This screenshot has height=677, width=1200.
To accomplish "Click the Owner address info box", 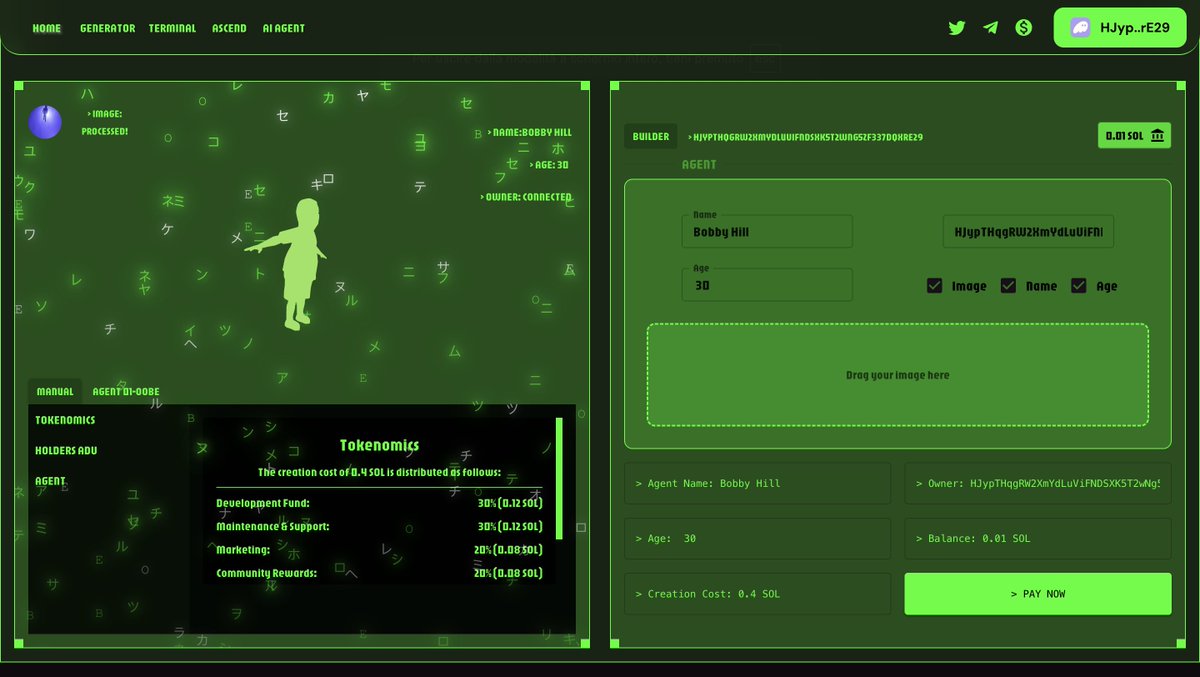I will (1038, 483).
